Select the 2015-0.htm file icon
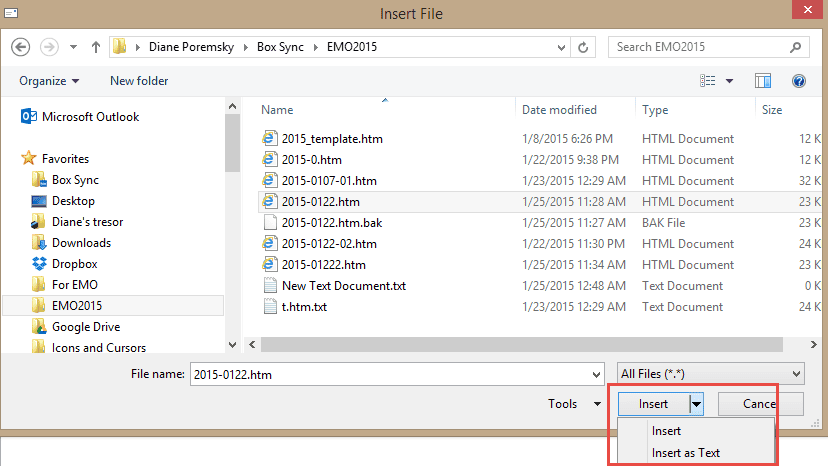The image size is (828, 466). click(x=270, y=160)
